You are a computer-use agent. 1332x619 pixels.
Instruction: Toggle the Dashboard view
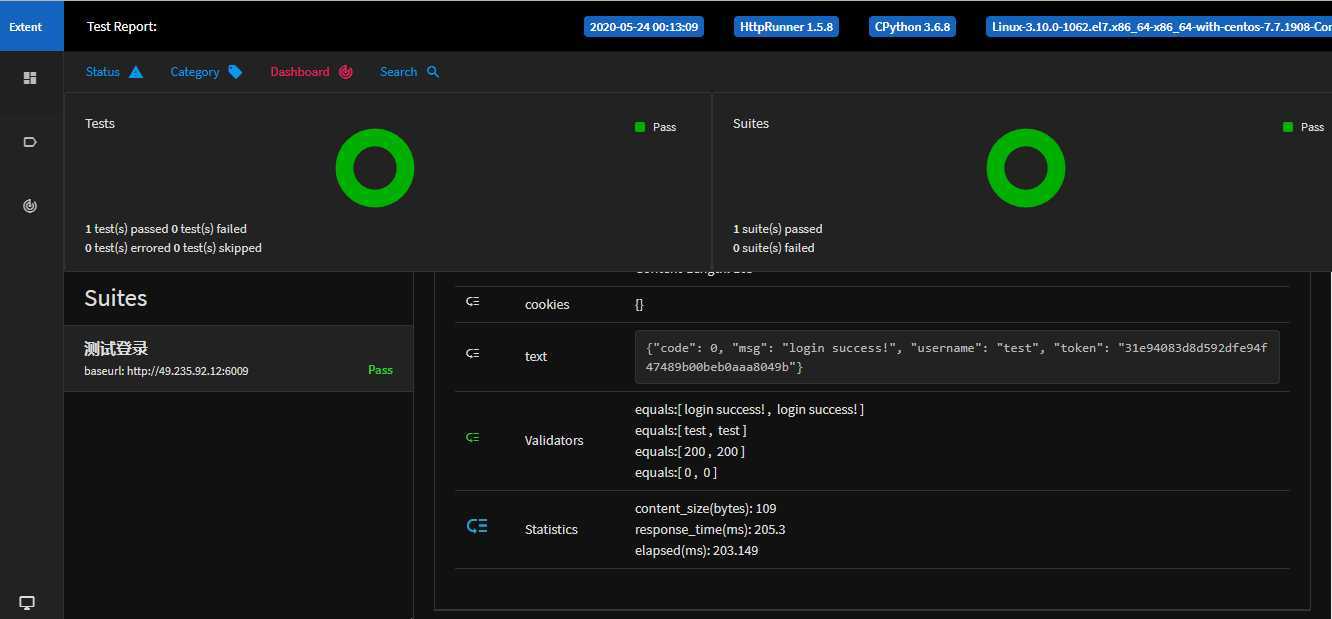(x=311, y=72)
